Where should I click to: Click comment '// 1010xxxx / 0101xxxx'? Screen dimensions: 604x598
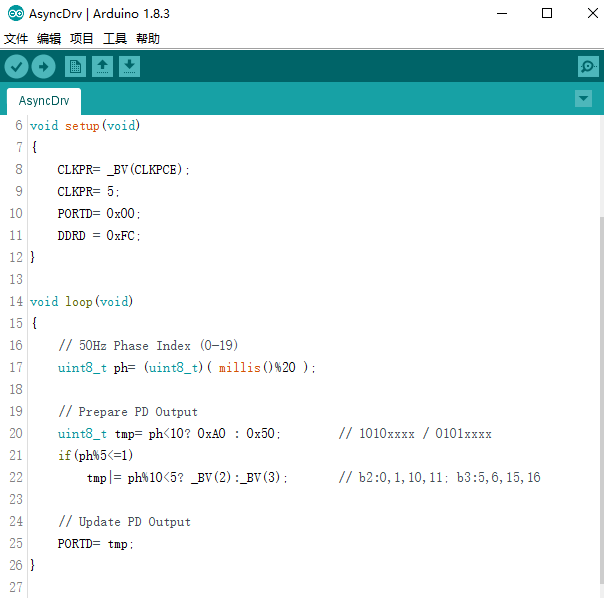point(415,433)
